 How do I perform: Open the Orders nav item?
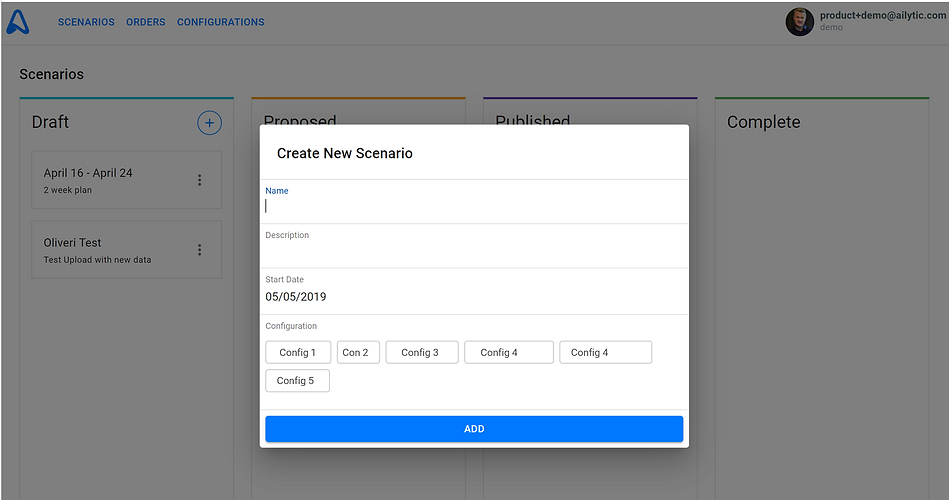coord(146,22)
